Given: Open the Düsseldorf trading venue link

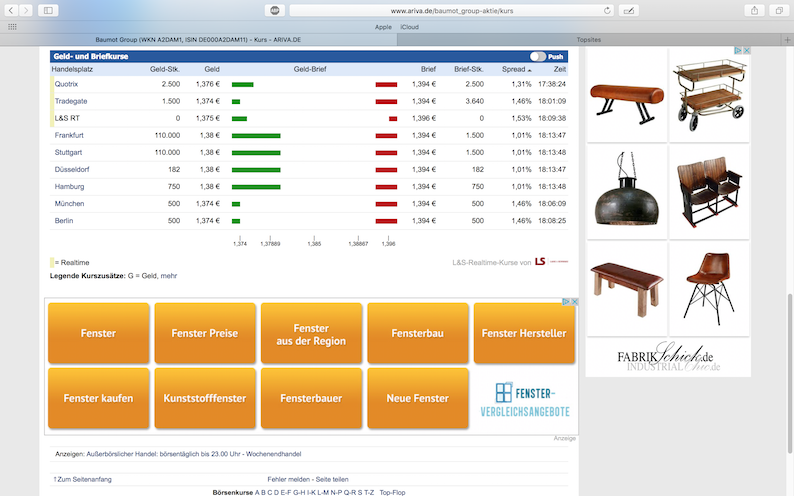Looking at the screenshot, I should [x=72, y=170].
